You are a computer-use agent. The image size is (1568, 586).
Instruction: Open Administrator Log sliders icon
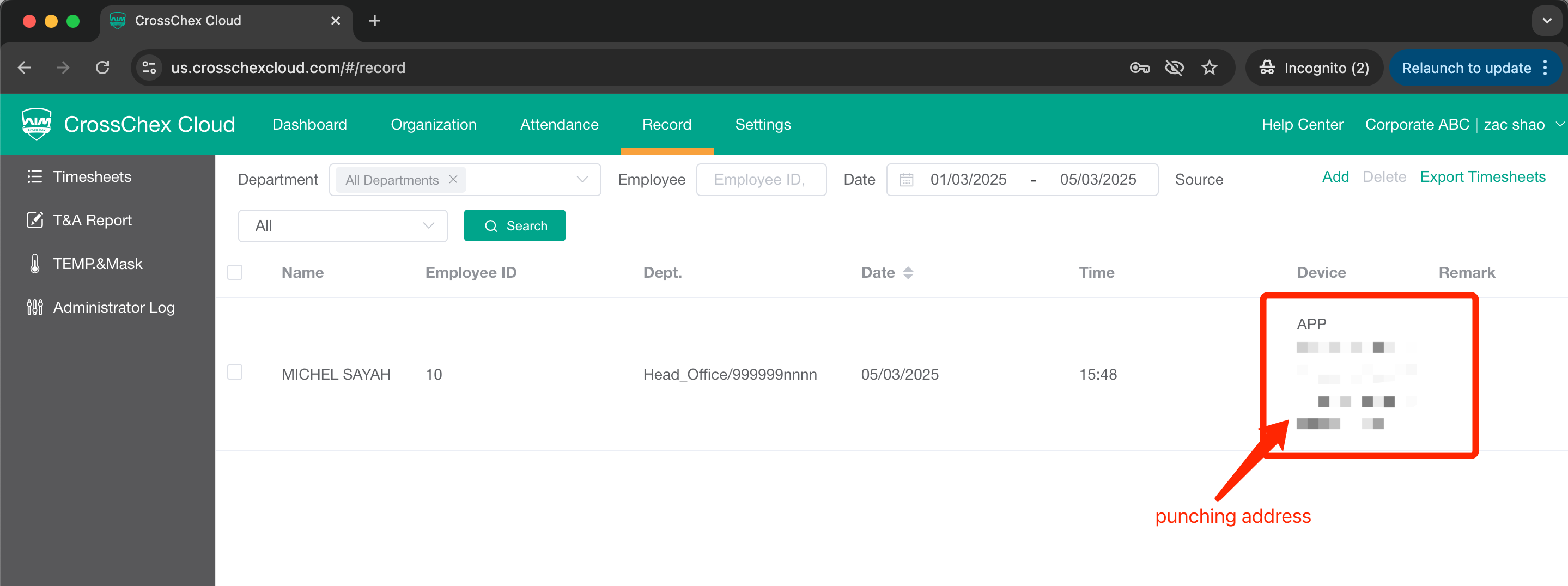(x=34, y=307)
